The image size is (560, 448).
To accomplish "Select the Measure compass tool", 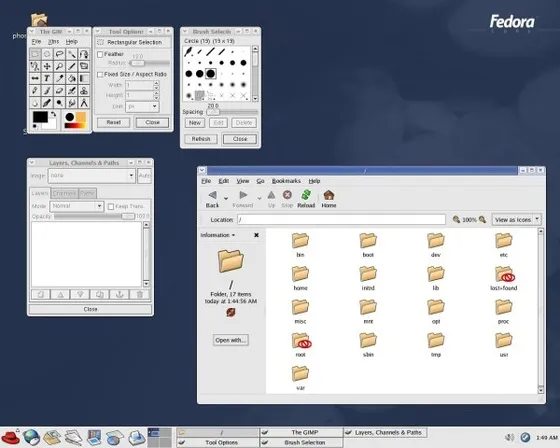I will (x=84, y=103).
